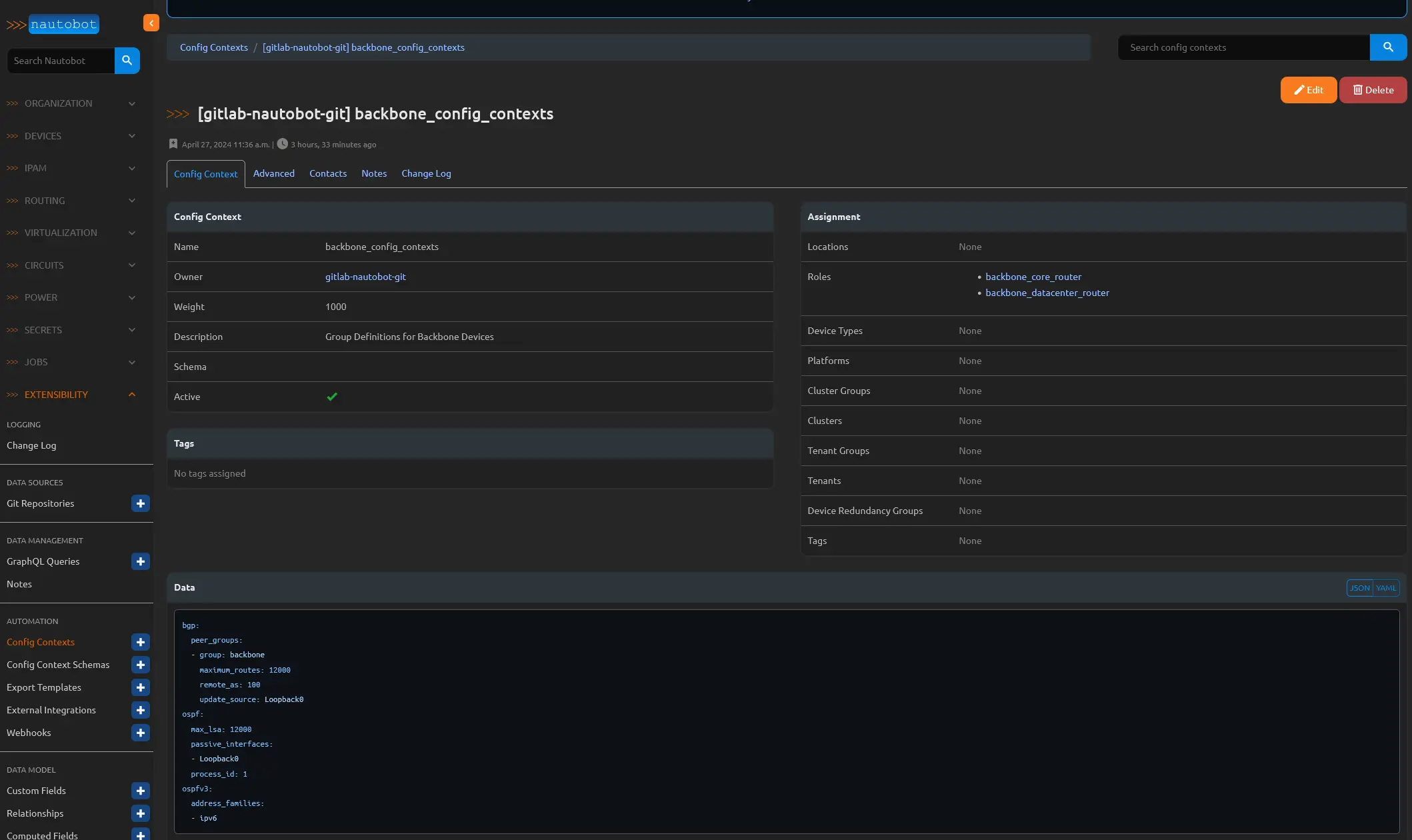Collapse the sidebar with orange arrow icon
Image resolution: width=1412 pixels, height=840 pixels.
tap(151, 23)
